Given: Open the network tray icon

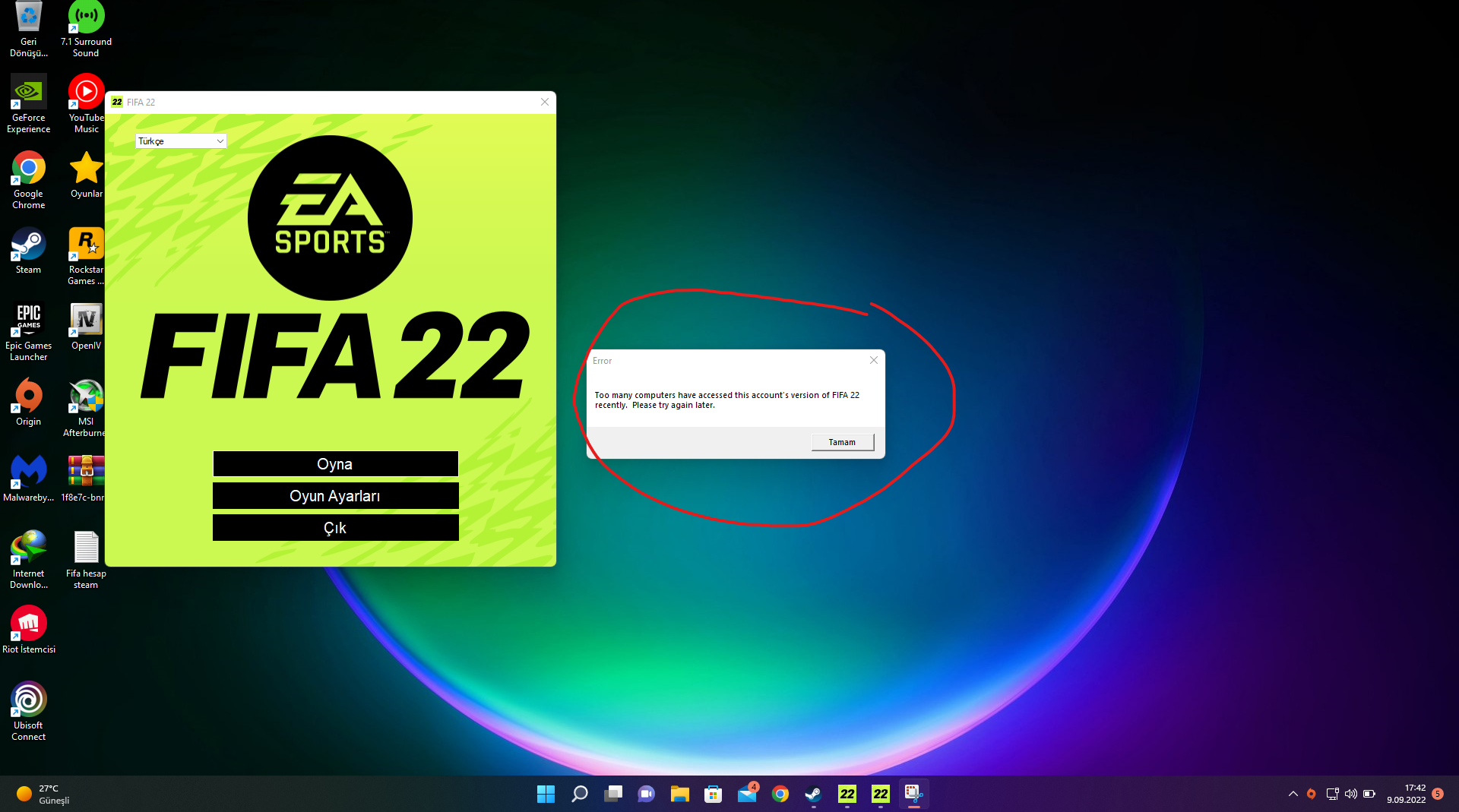Looking at the screenshot, I should point(1332,794).
